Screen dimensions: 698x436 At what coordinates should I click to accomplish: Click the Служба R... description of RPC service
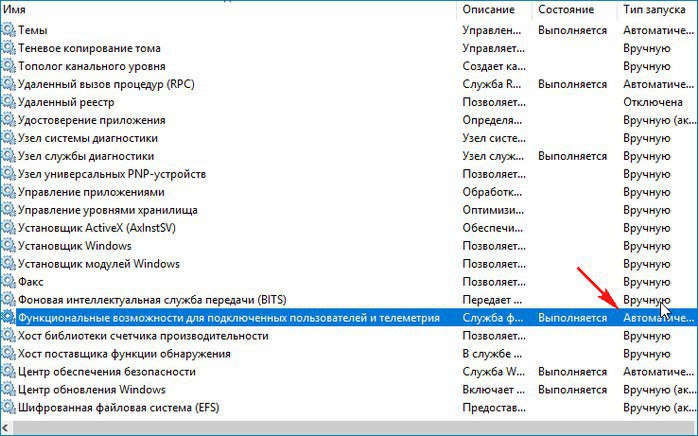pyautogui.click(x=492, y=84)
